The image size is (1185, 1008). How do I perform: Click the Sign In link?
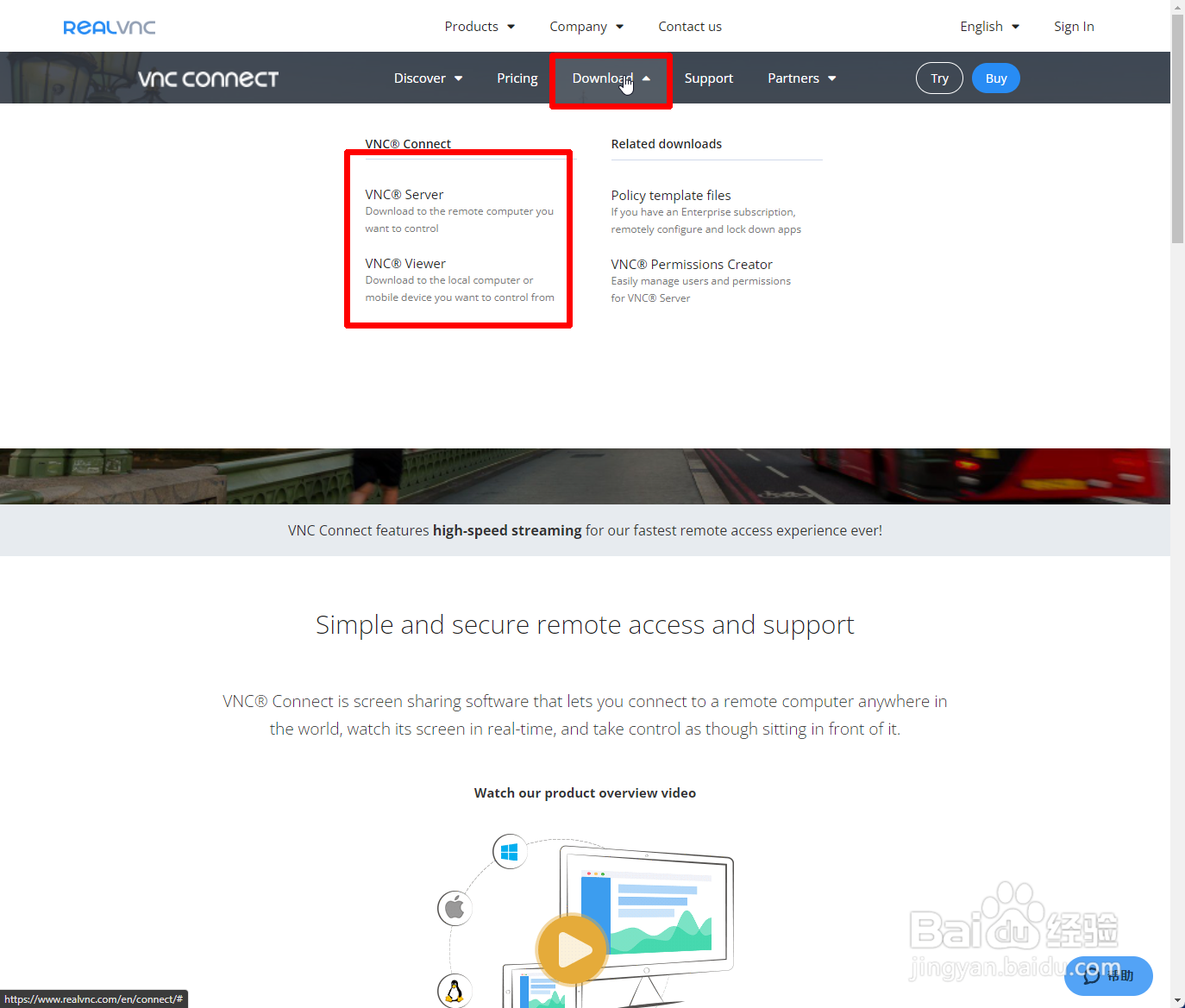pos(1074,27)
